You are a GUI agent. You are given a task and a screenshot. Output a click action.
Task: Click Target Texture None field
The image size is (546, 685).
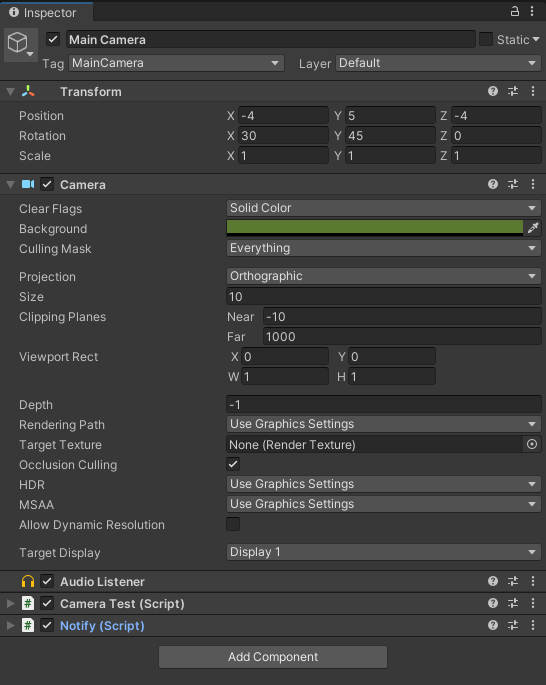pyautogui.click(x=375, y=444)
